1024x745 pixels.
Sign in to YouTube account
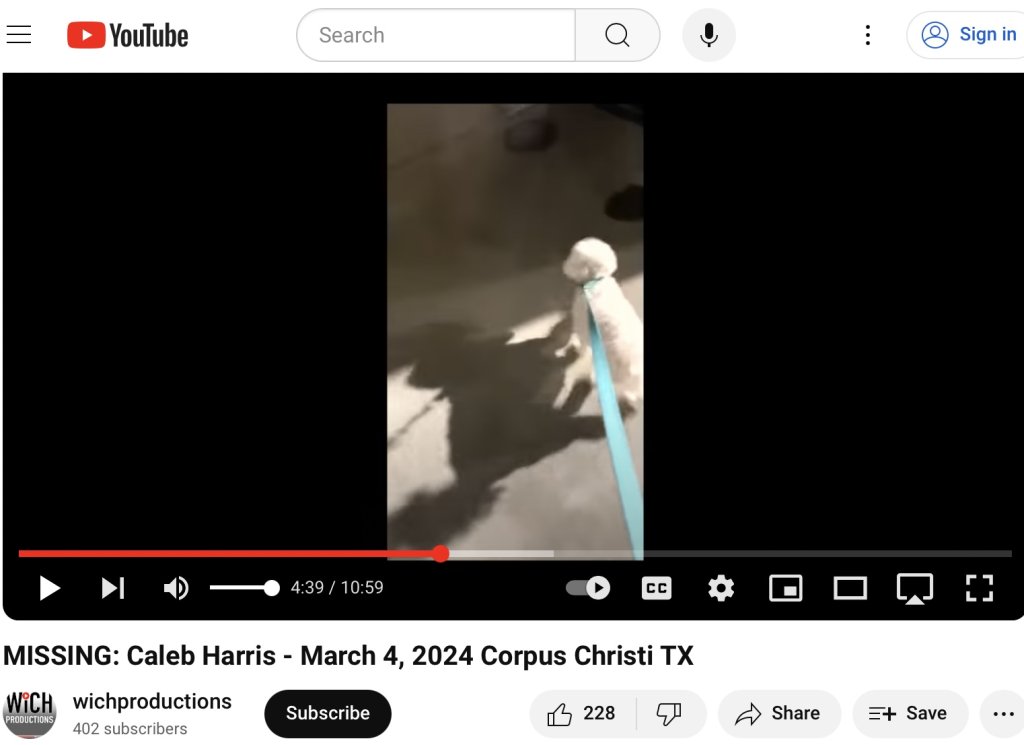point(968,35)
